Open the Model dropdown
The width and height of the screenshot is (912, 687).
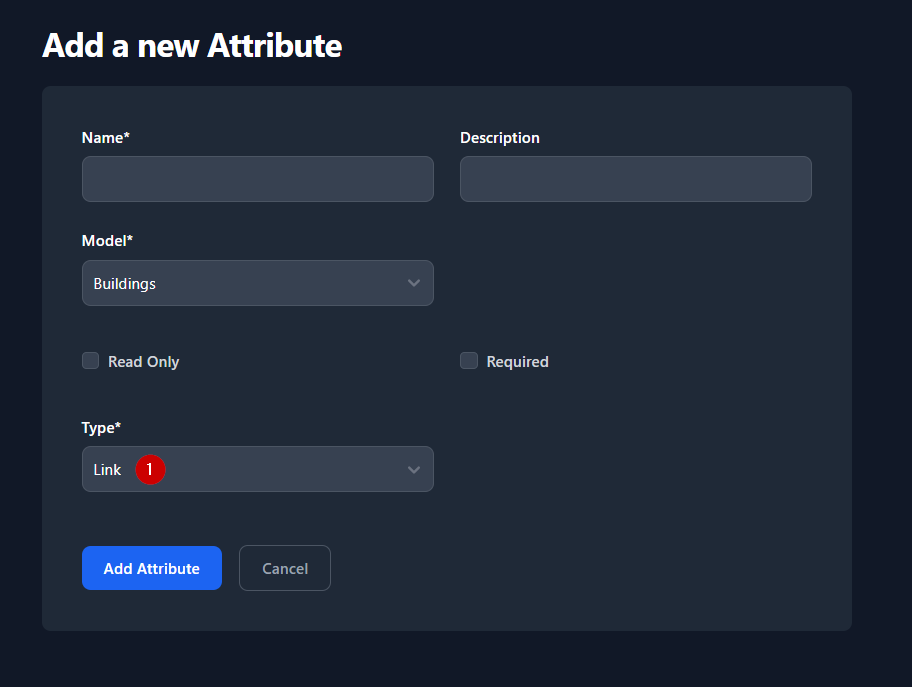tap(257, 283)
